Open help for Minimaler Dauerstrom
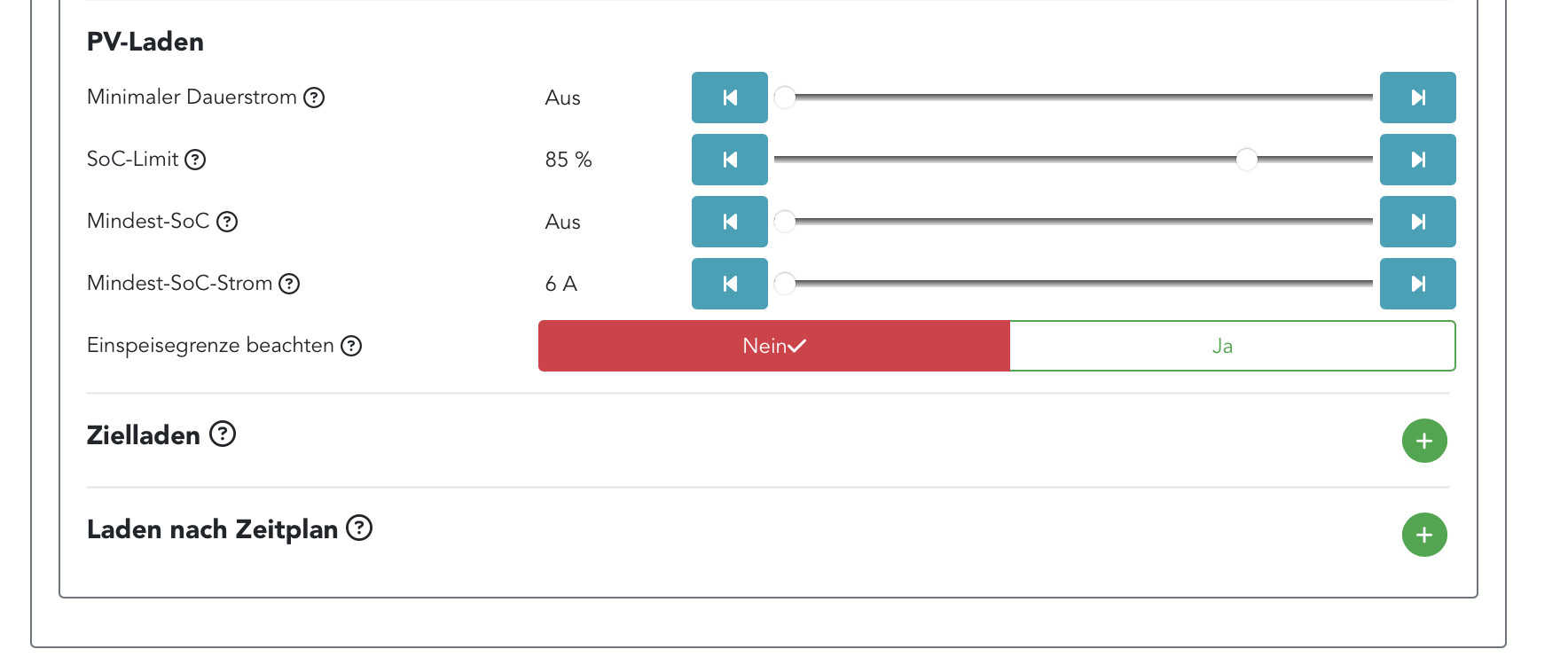The image size is (1568, 665). coord(314,98)
